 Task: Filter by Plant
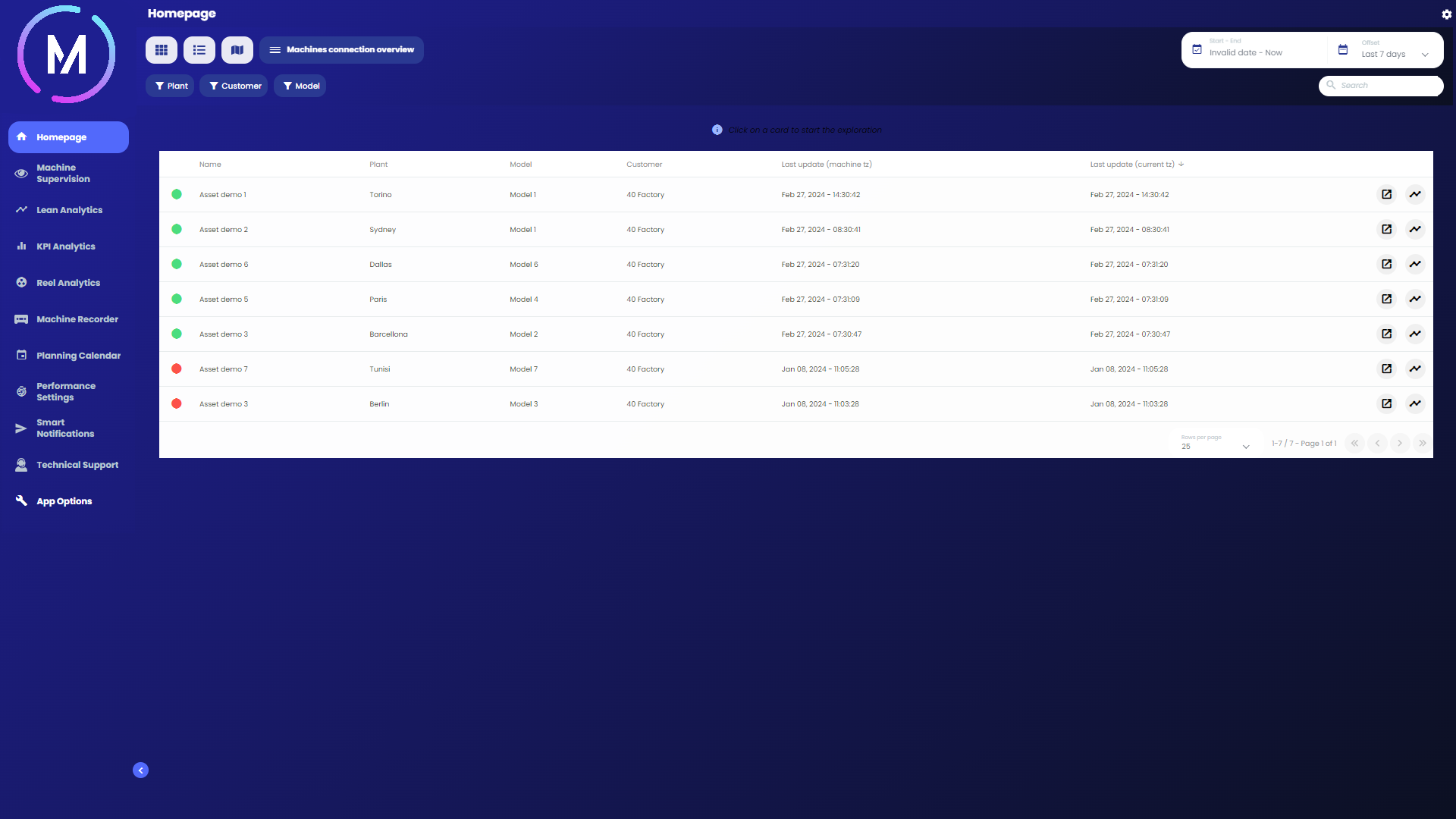[x=171, y=86]
